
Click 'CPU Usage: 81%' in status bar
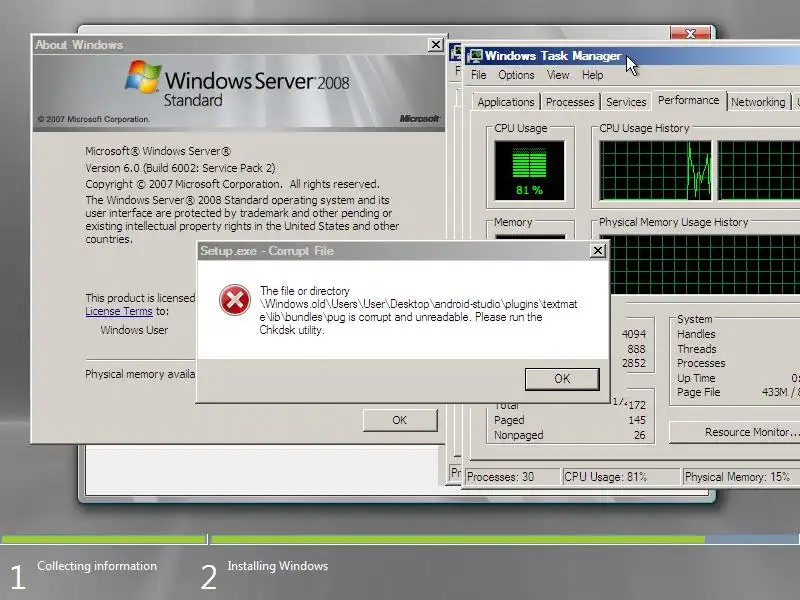tap(620, 477)
